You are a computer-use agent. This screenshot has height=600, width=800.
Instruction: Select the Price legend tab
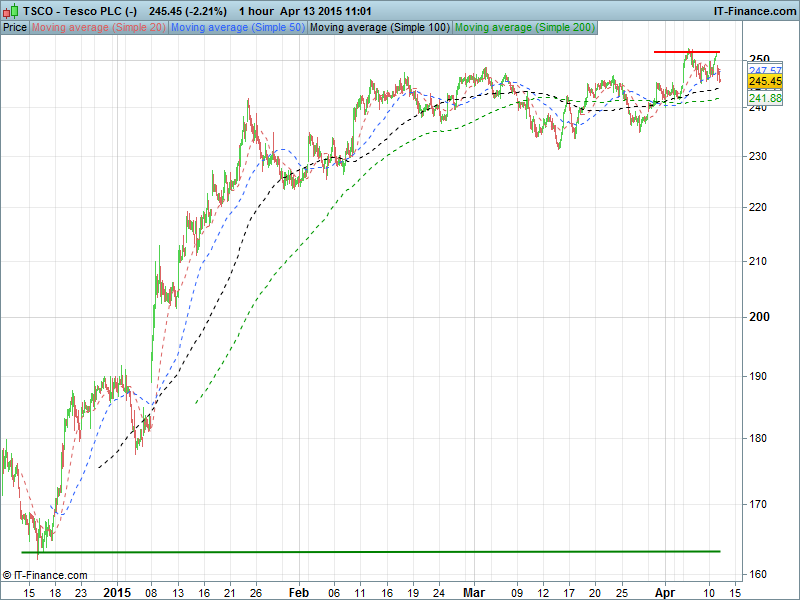(15, 28)
